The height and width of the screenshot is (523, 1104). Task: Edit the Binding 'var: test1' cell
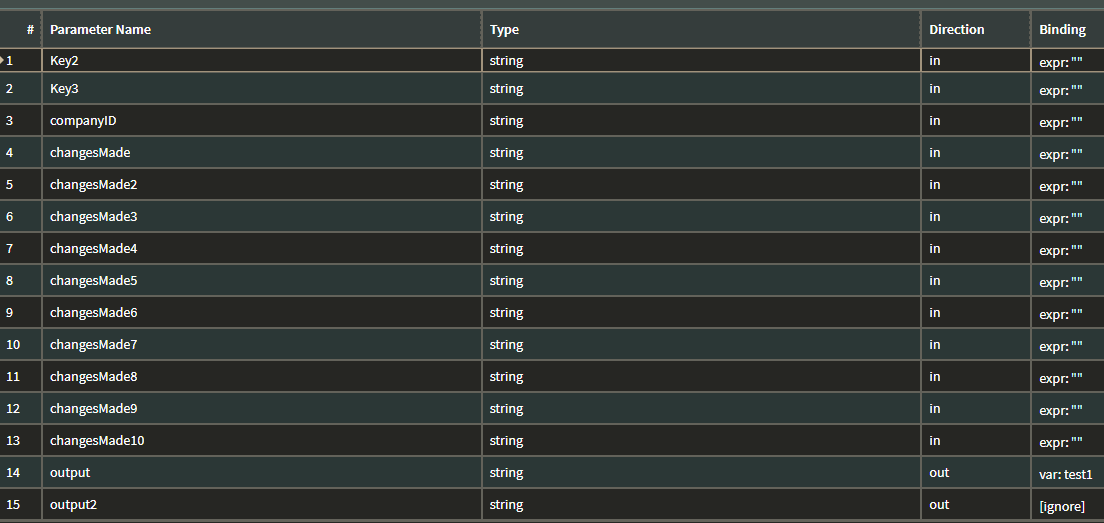tap(1068, 472)
